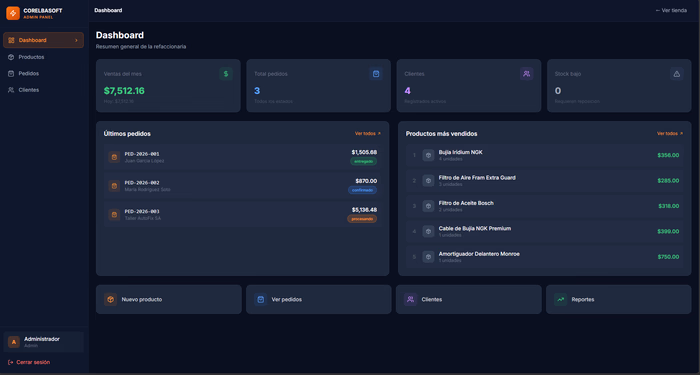Click the entregado status badge
Viewport: 700px width, 375px height.
(x=363, y=162)
